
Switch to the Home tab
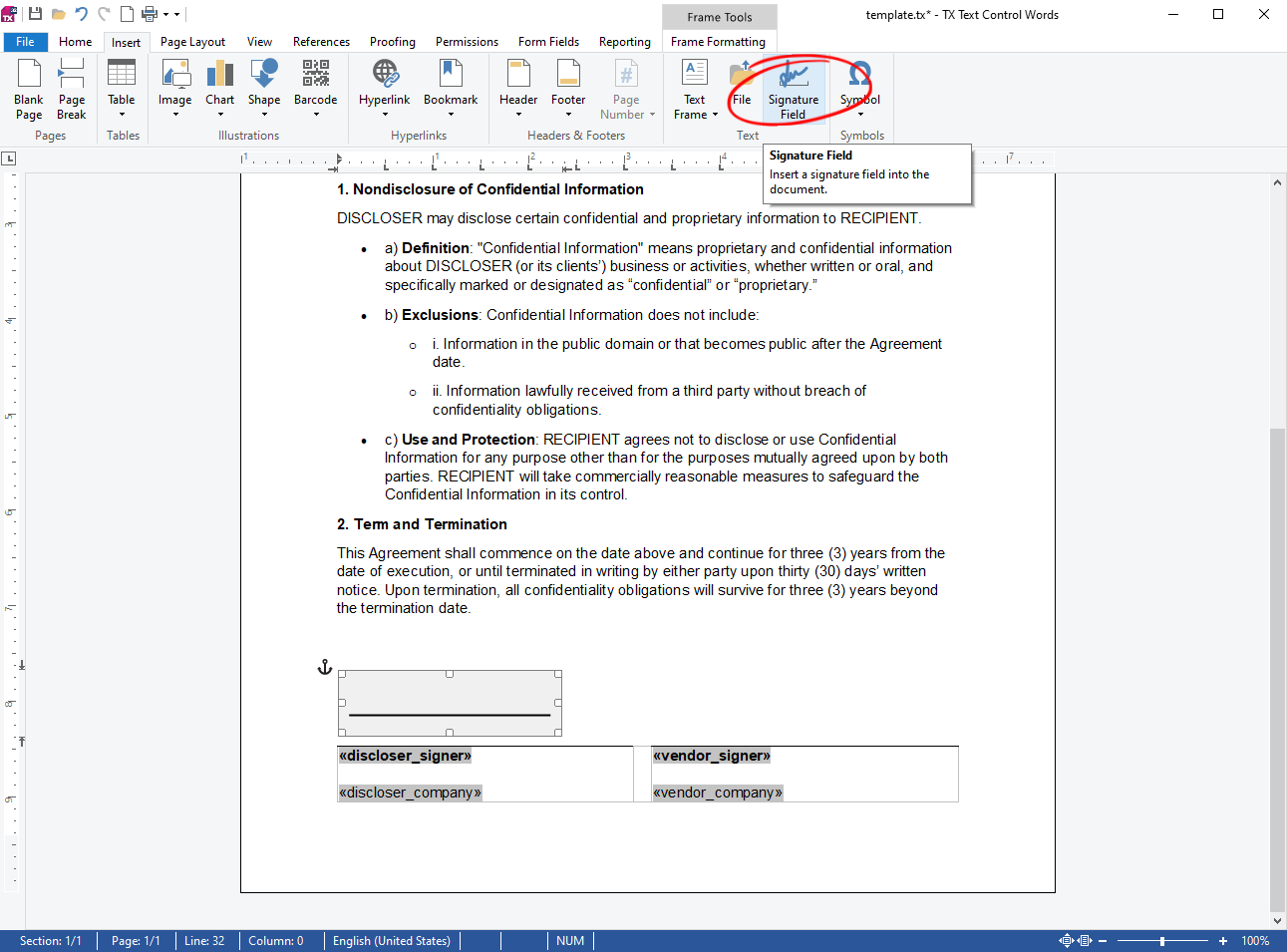coord(75,42)
